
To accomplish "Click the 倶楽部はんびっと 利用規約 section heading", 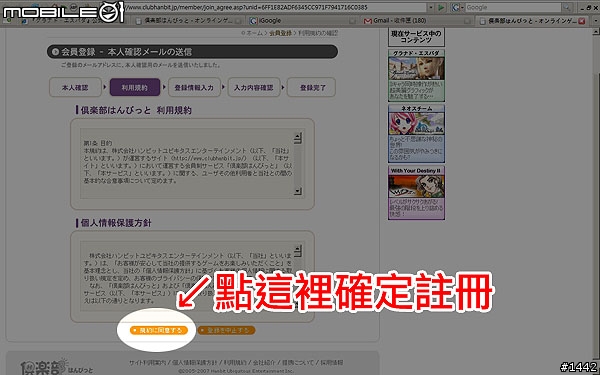I will click(x=134, y=111).
